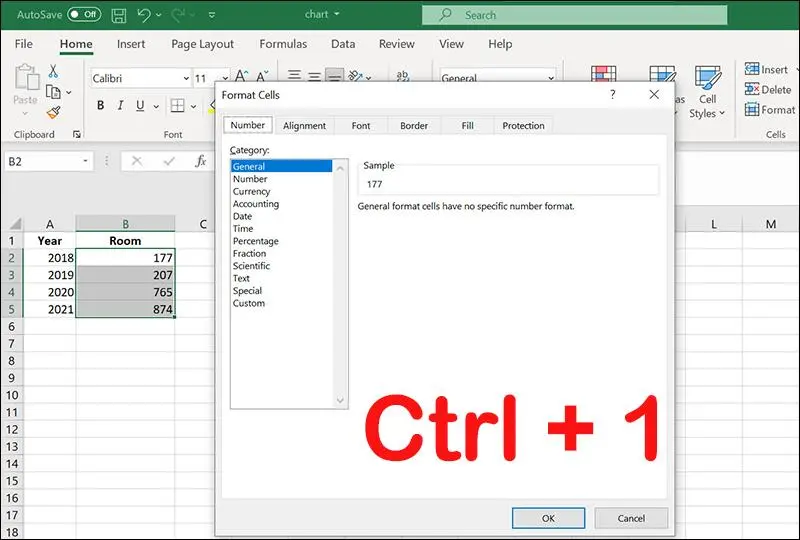
Task: Switch to the Insert ribbon tab
Action: coord(131,44)
